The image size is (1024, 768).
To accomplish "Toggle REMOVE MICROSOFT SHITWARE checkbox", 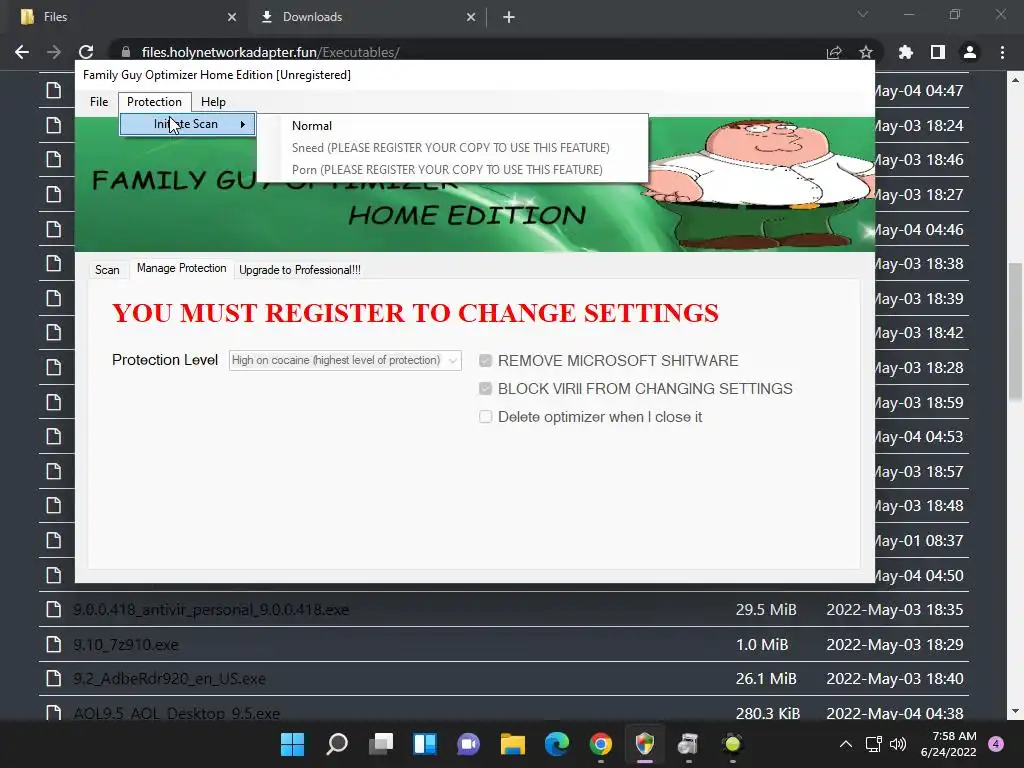I will [x=485, y=360].
